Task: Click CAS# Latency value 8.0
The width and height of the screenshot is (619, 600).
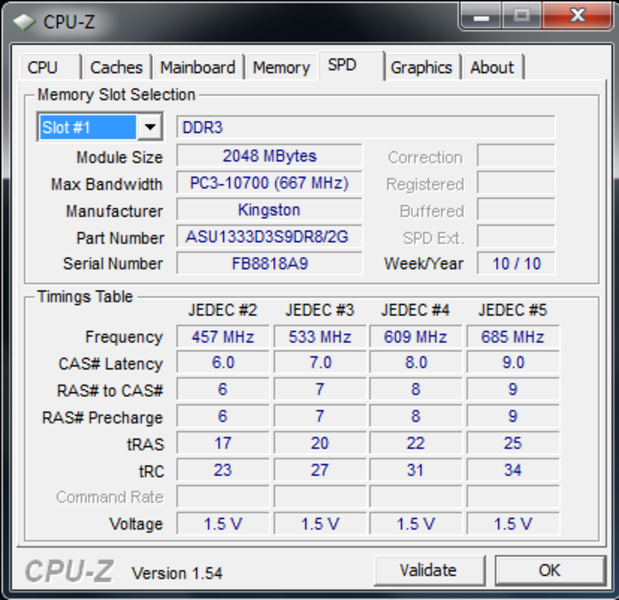Action: pos(415,362)
